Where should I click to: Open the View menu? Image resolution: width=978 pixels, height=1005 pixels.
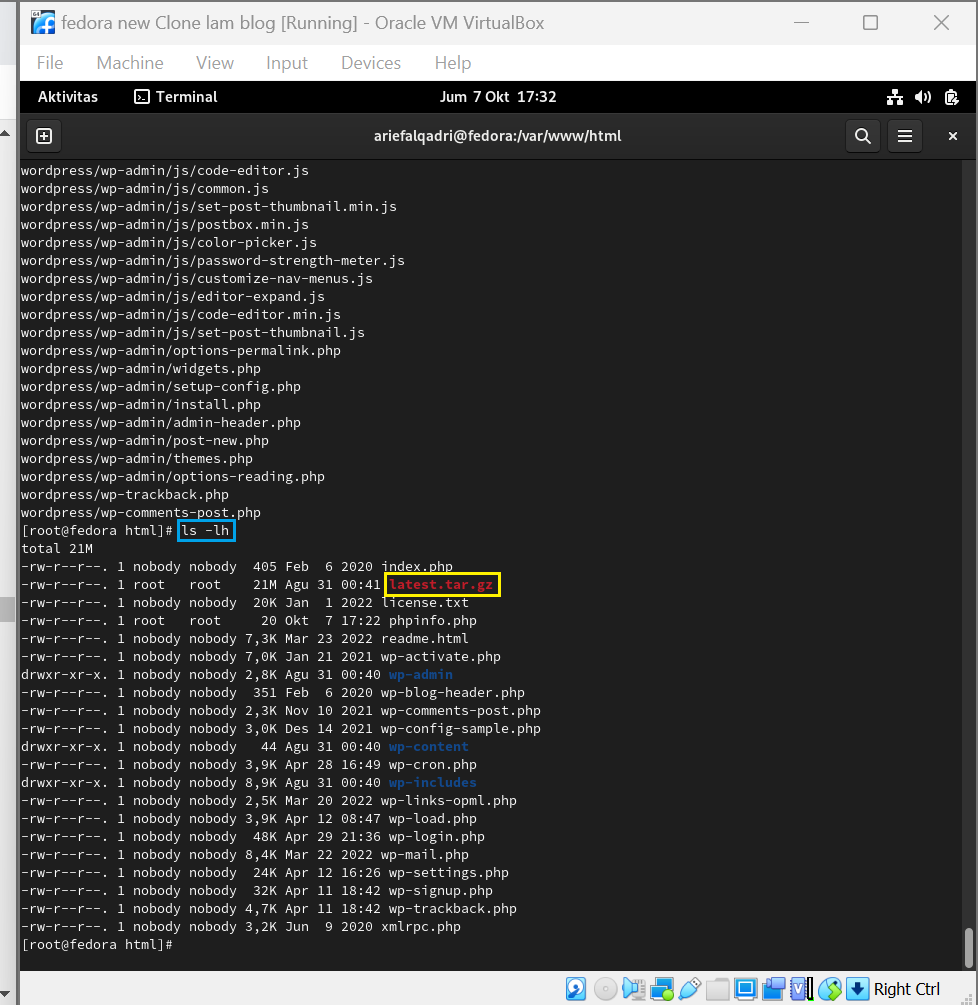click(215, 63)
